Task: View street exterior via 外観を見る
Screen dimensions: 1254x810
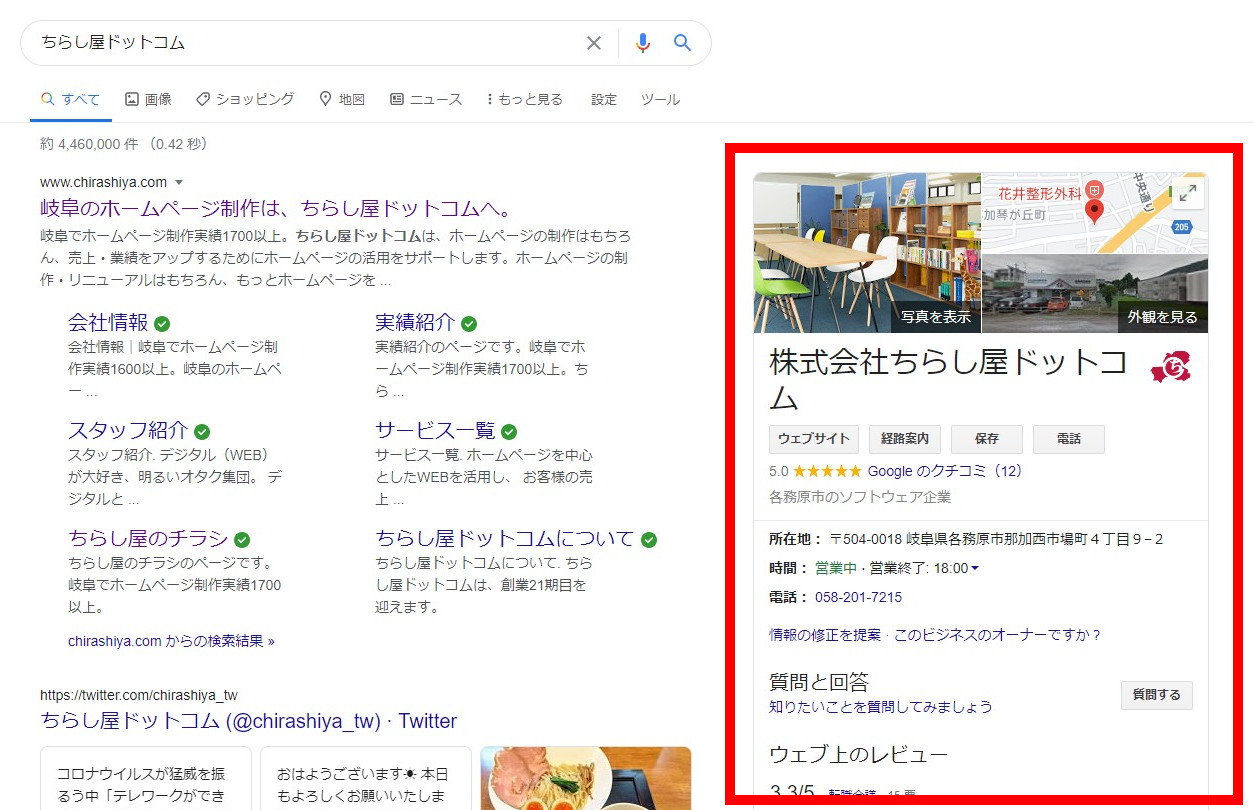Action: coord(1095,294)
